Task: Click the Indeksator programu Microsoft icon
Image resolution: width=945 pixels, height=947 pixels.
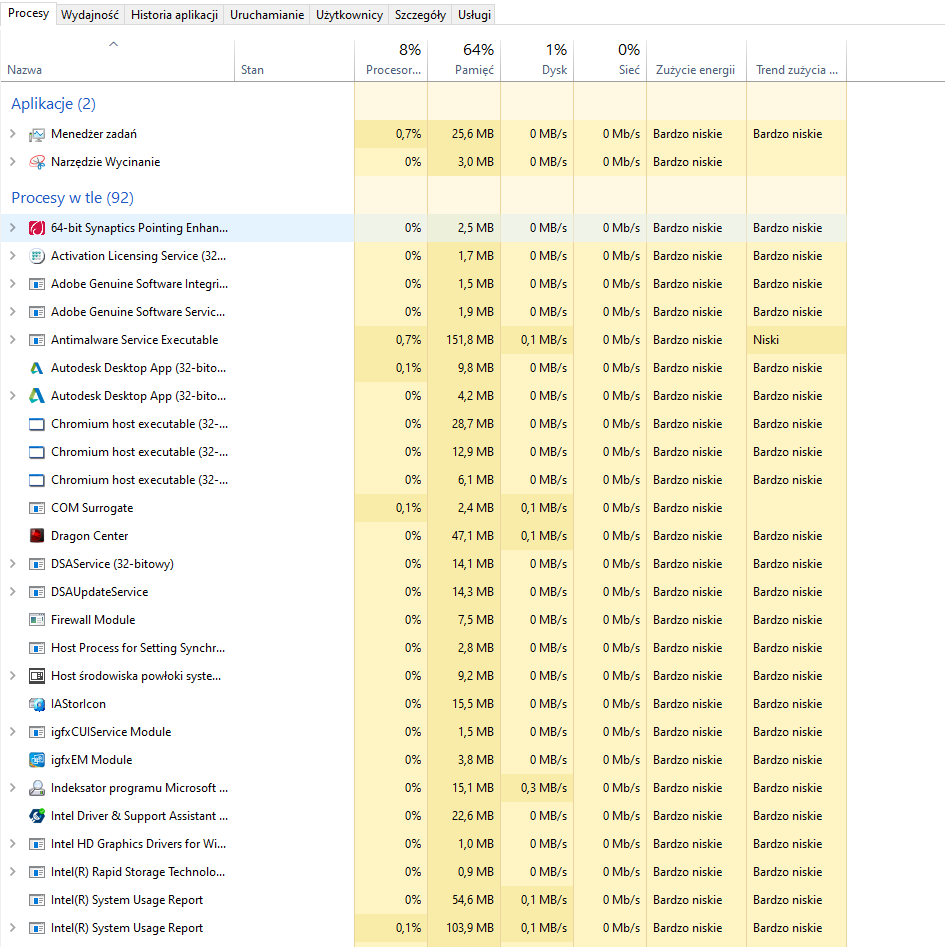Action: click(37, 788)
